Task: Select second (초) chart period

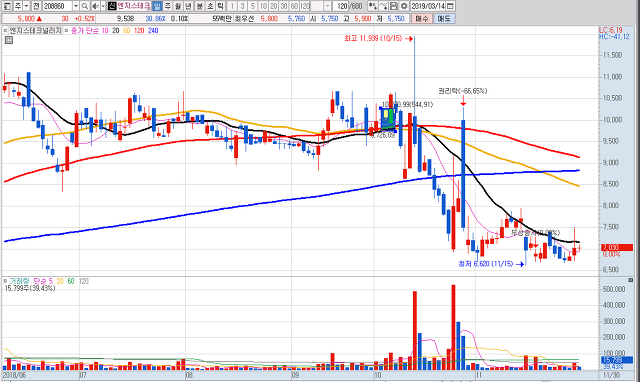Action: 210,6
